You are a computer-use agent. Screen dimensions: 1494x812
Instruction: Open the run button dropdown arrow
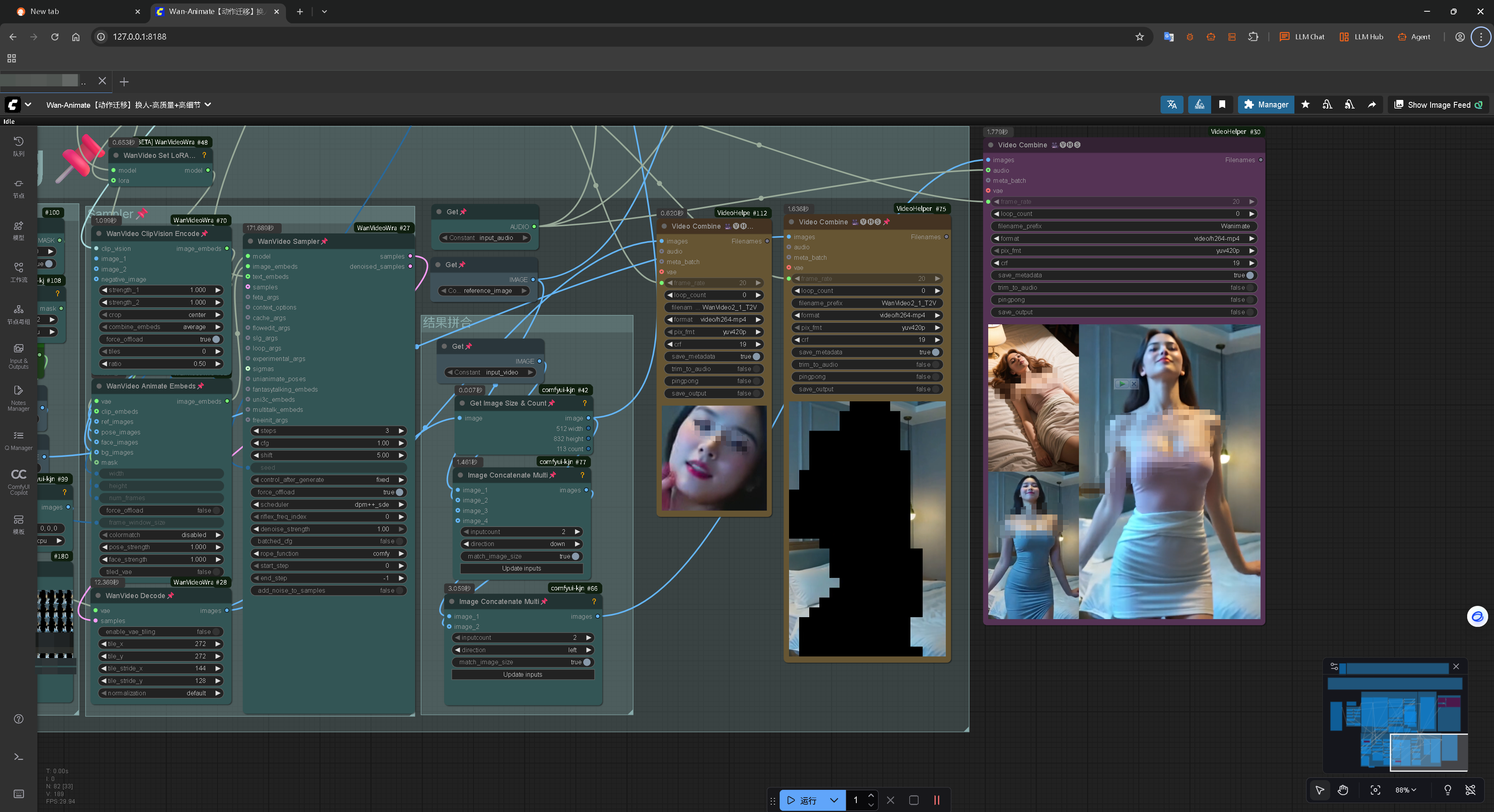(x=834, y=800)
